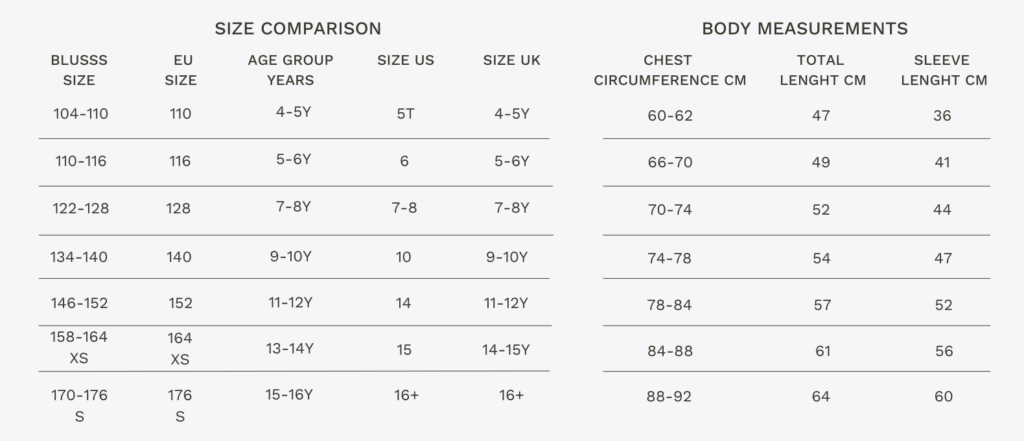
Task: Click the SIZE US column header
Action: [x=405, y=61]
